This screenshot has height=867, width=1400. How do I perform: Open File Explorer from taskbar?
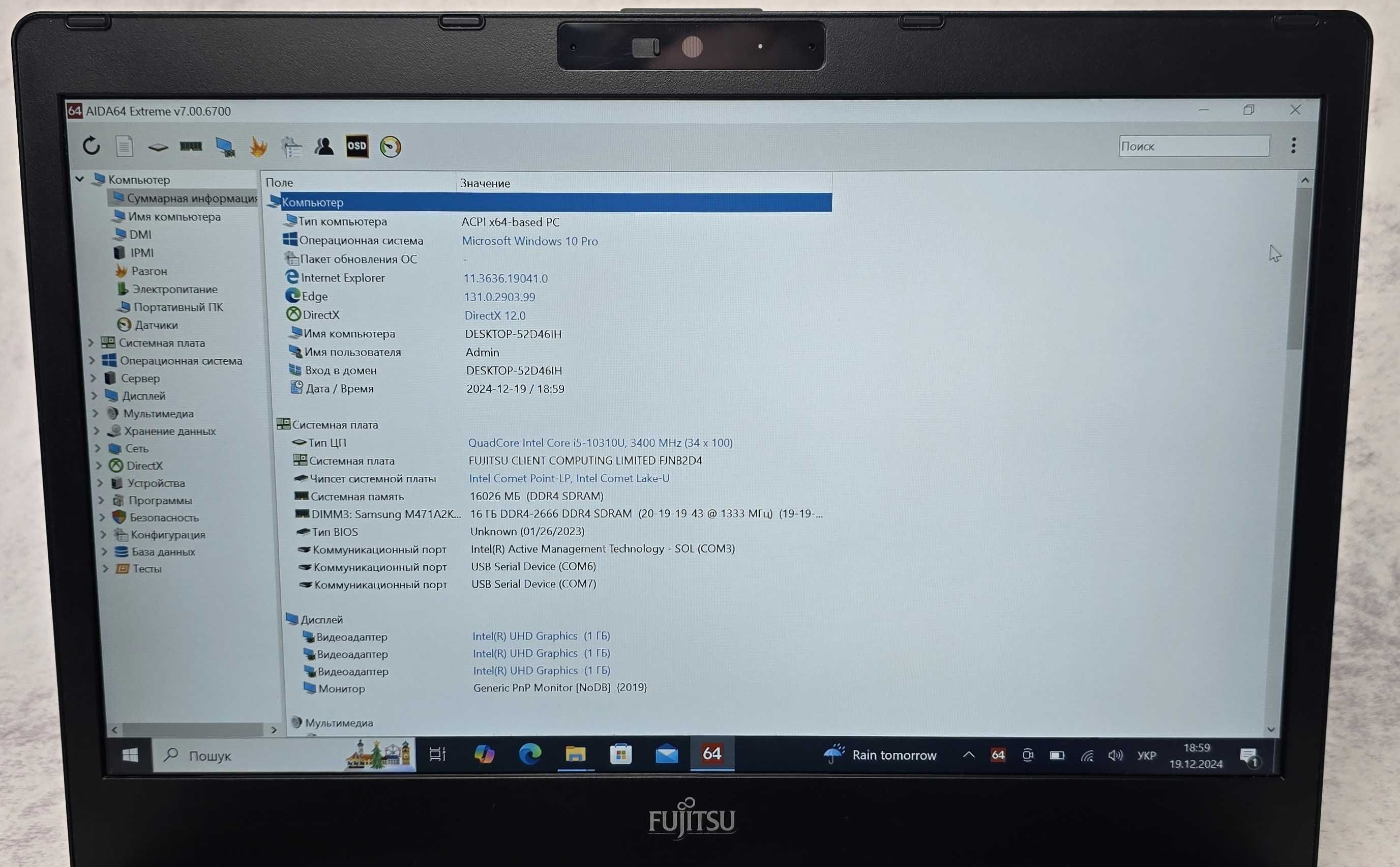[575, 754]
